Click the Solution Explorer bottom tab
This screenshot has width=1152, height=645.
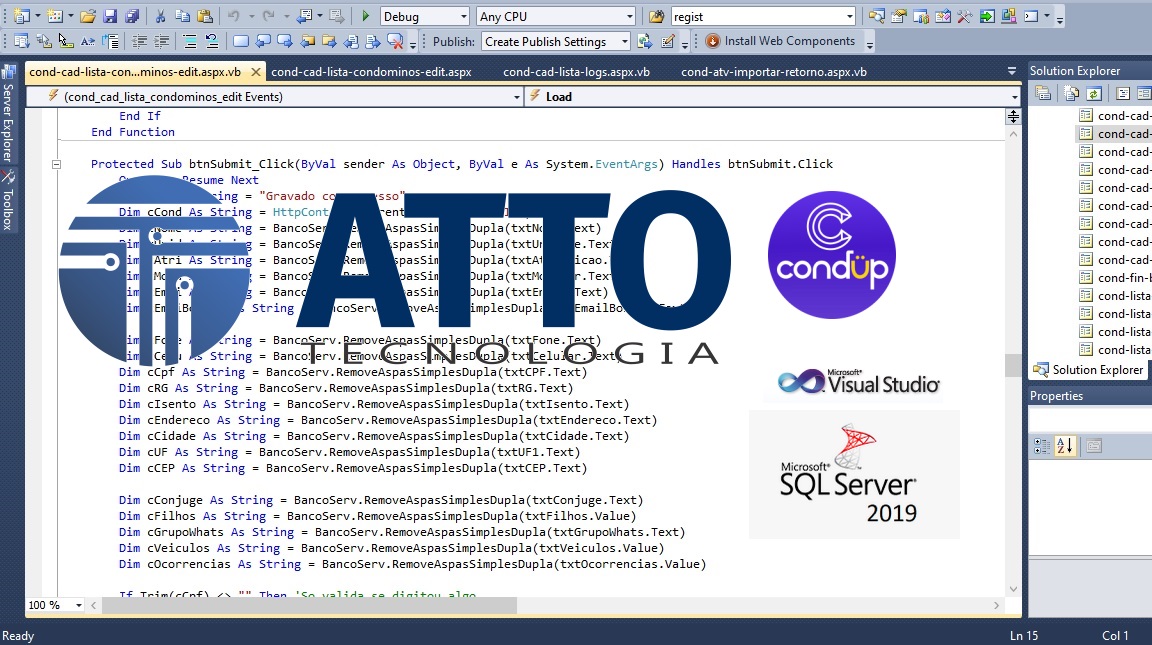tap(1090, 370)
